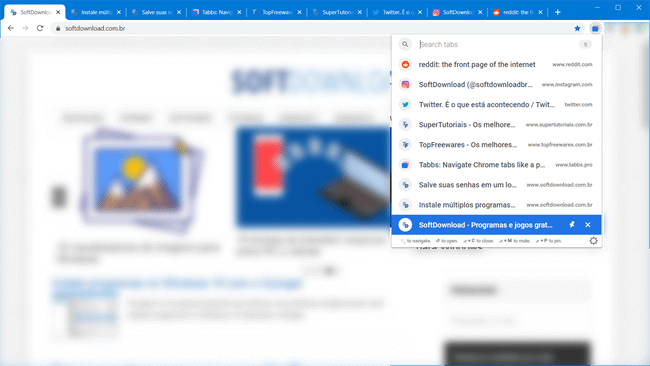Viewport: 650px width, 366px height.
Task: Switch to SoftDownload (@softdownloadbr list entry
Action: pyautogui.click(x=496, y=85)
